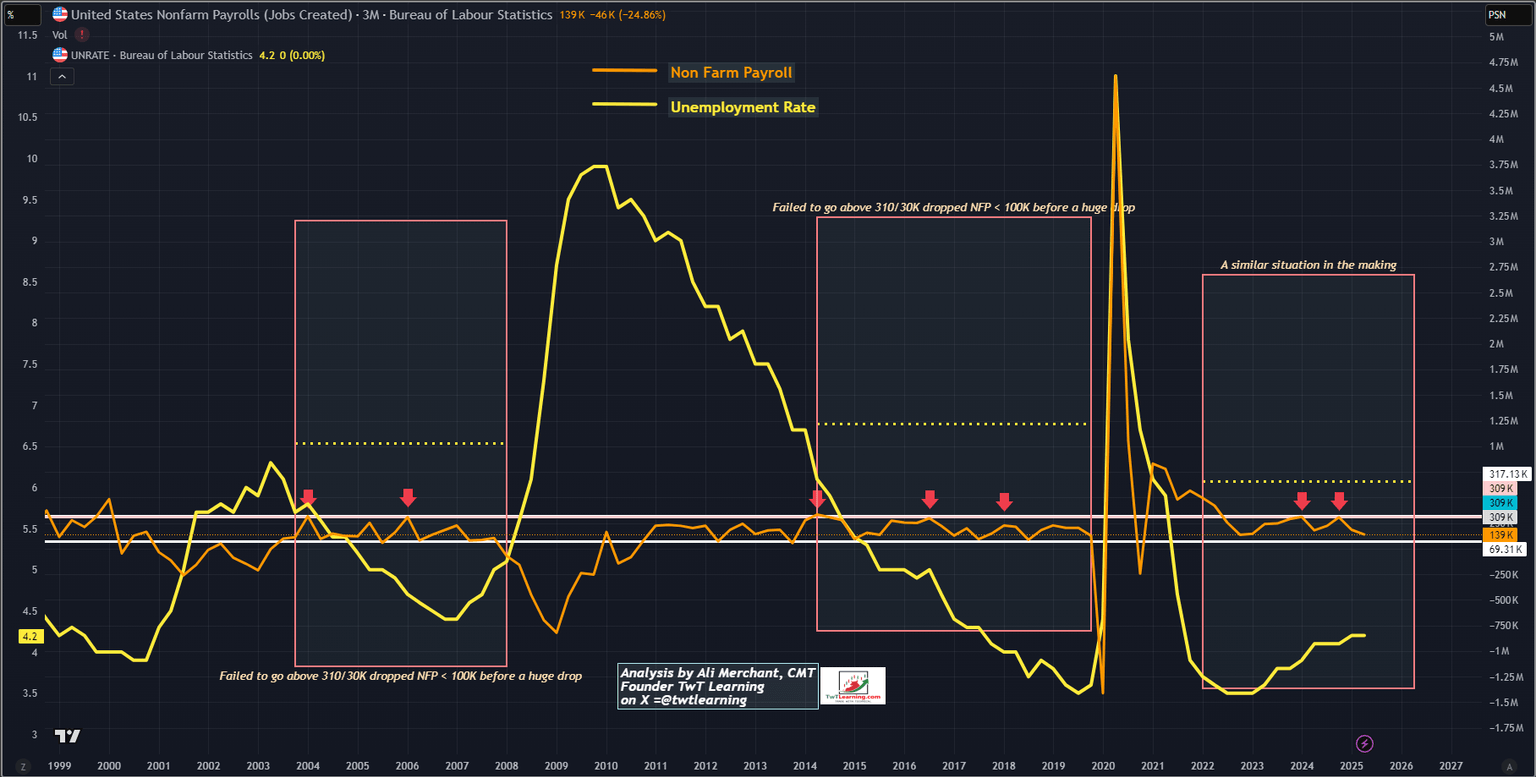Click the UNRATE value 4.2 0 (0.00%)
Screen dimensions: 1536x777
pyautogui.click(x=291, y=55)
